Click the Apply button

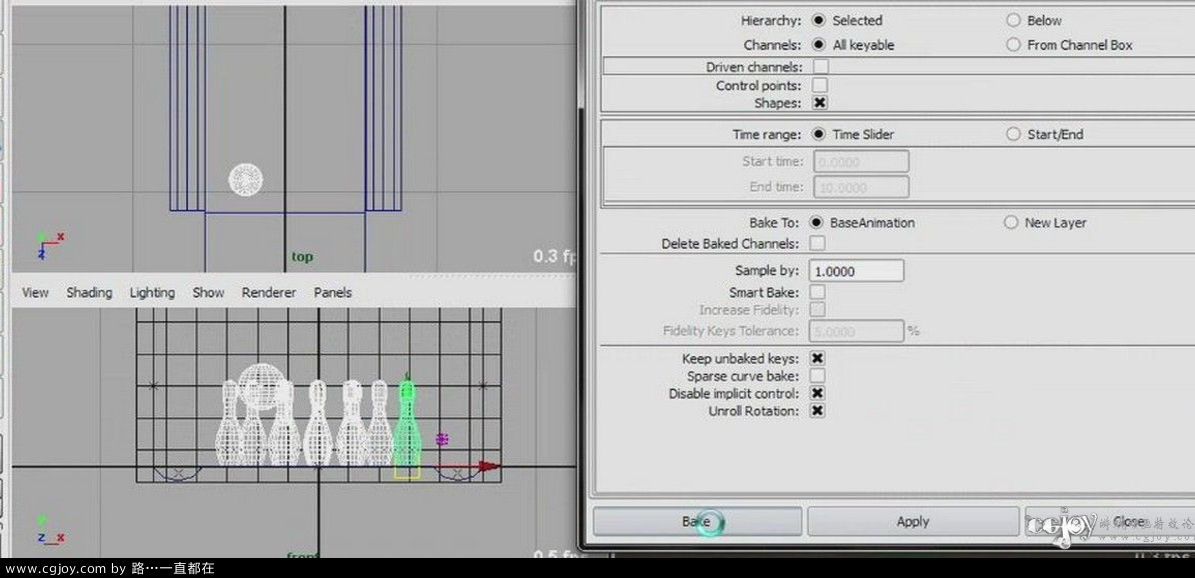[x=912, y=521]
